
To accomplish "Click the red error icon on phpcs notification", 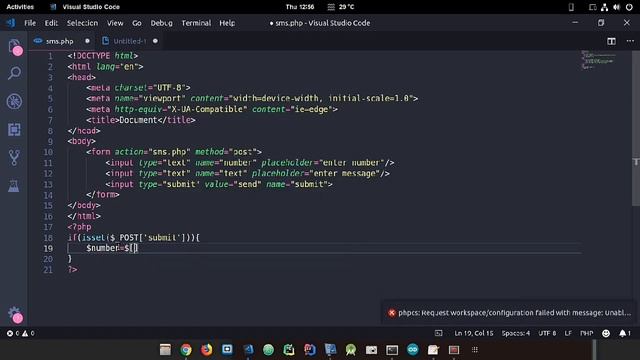I will [391, 313].
